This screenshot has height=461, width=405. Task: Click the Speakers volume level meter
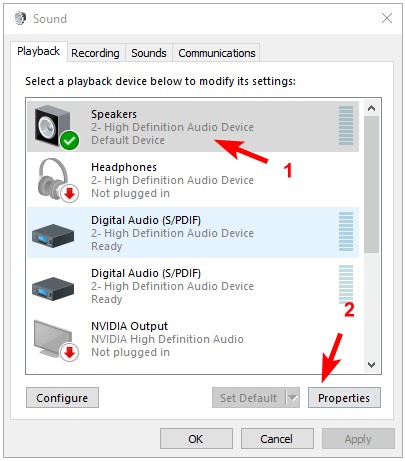pyautogui.click(x=346, y=125)
